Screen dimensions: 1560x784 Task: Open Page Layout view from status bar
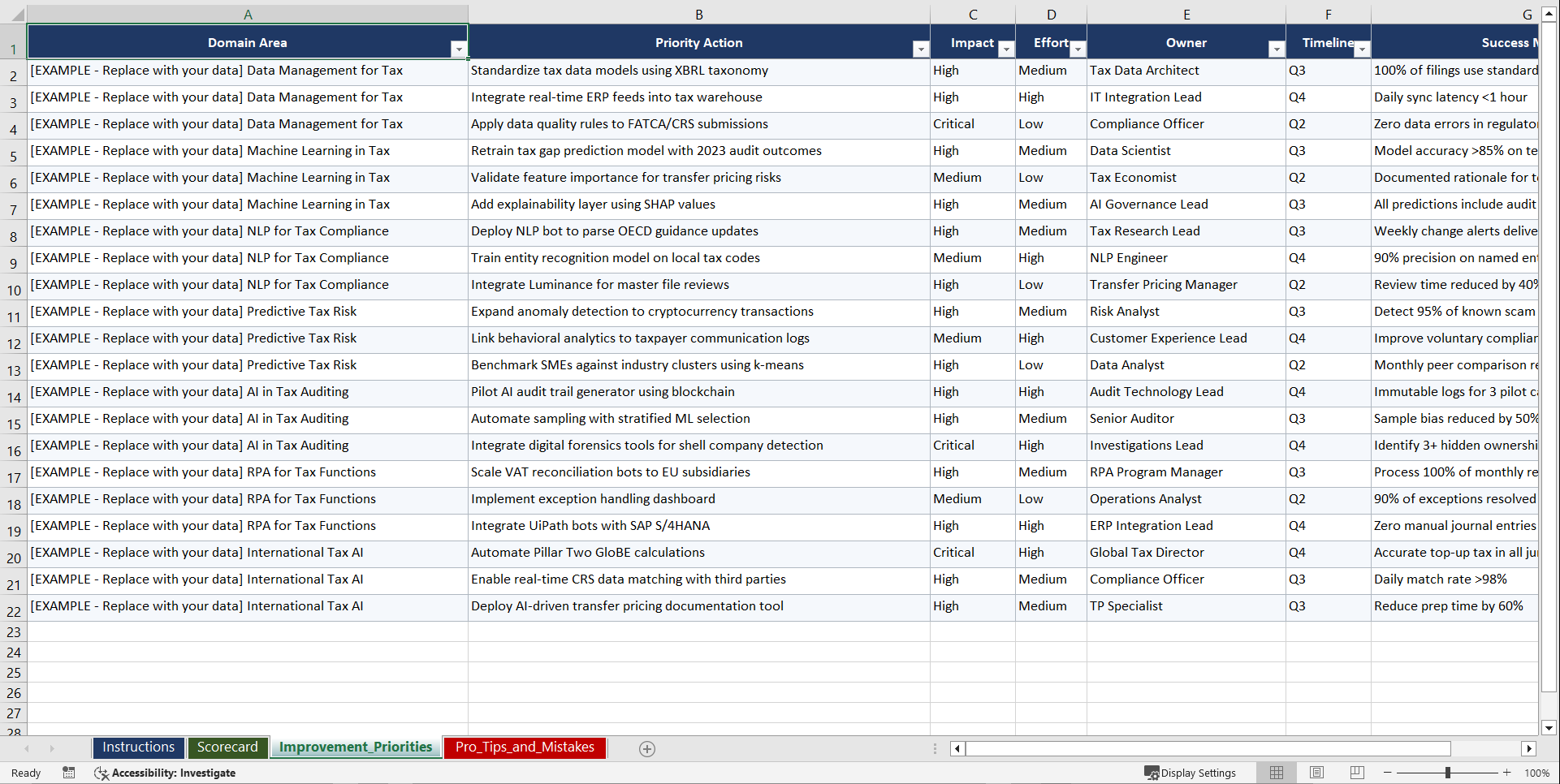click(1316, 773)
